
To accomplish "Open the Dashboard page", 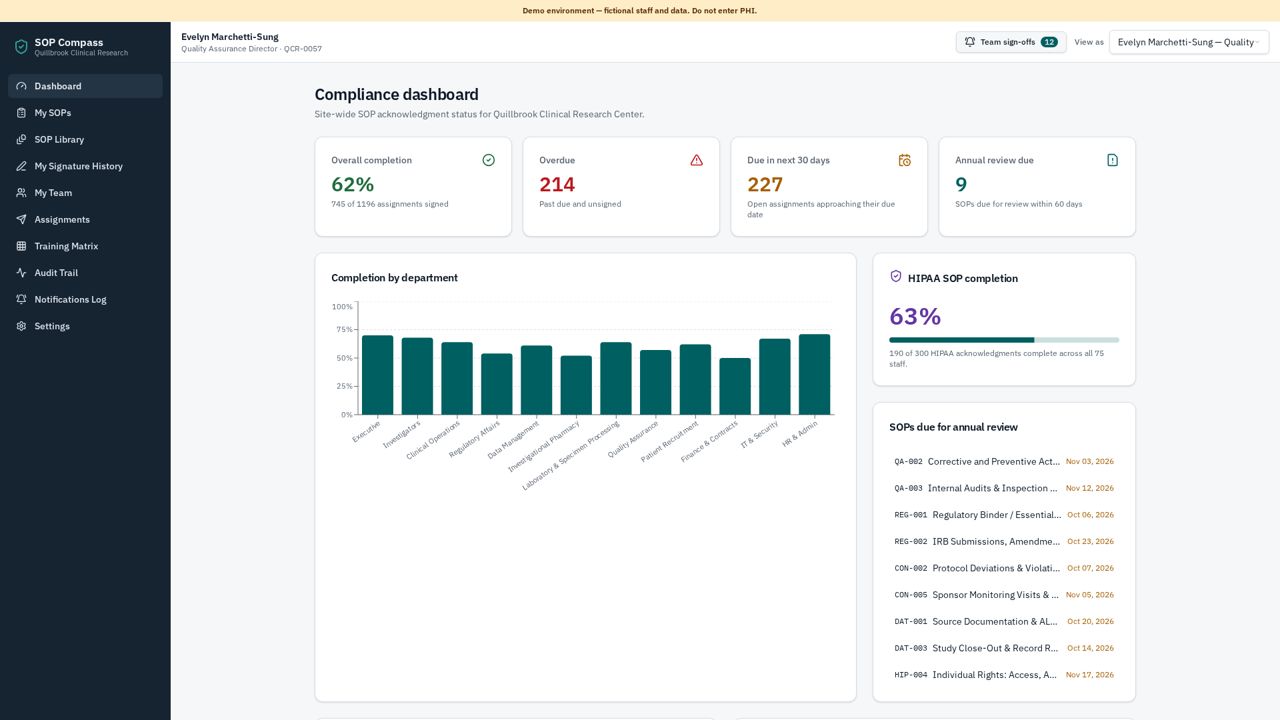I will [x=85, y=86].
